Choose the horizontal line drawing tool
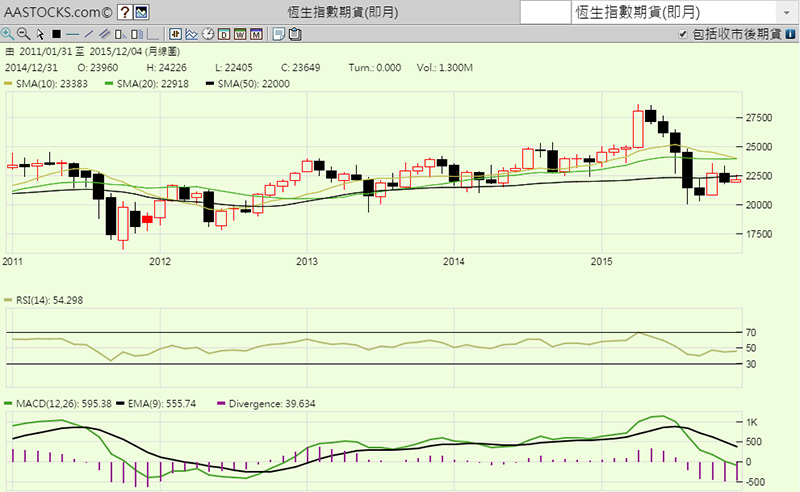 pos(72,33)
